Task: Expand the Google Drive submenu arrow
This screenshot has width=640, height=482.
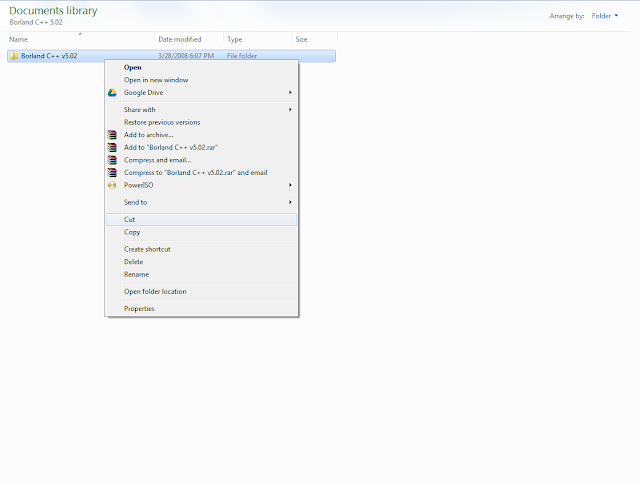Action: [290, 93]
